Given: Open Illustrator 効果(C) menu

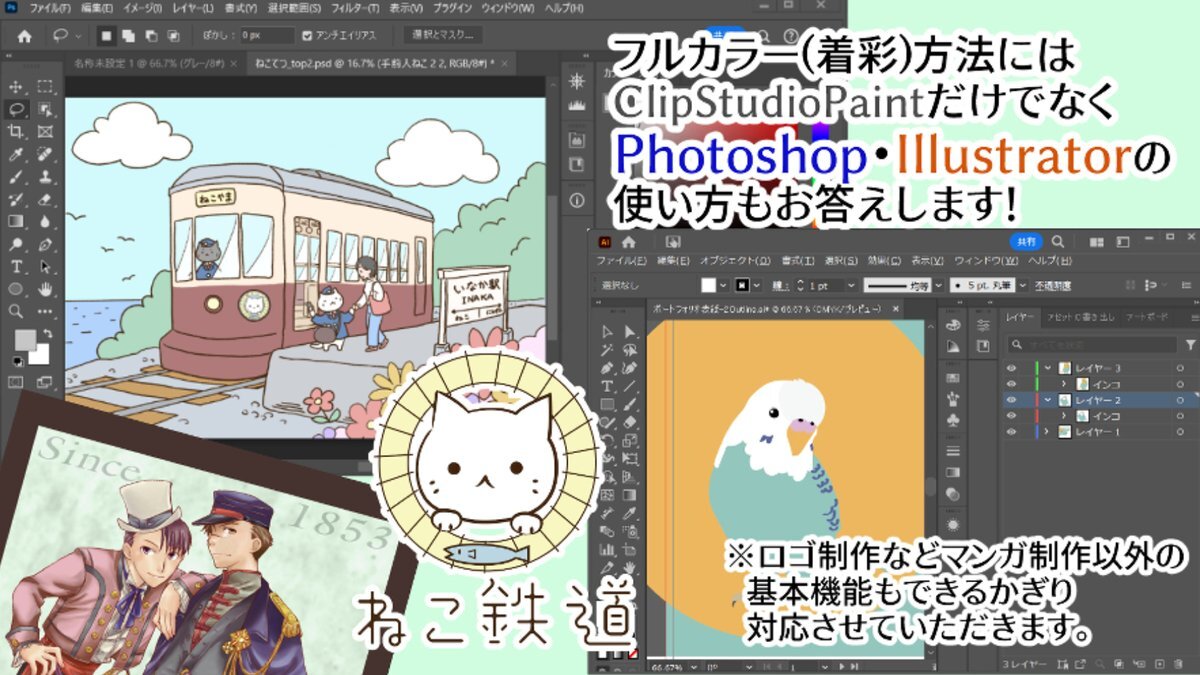Looking at the screenshot, I should click(x=884, y=260).
